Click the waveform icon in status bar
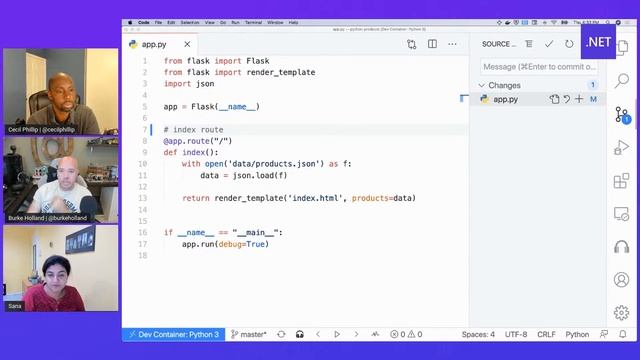 click(x=375, y=334)
